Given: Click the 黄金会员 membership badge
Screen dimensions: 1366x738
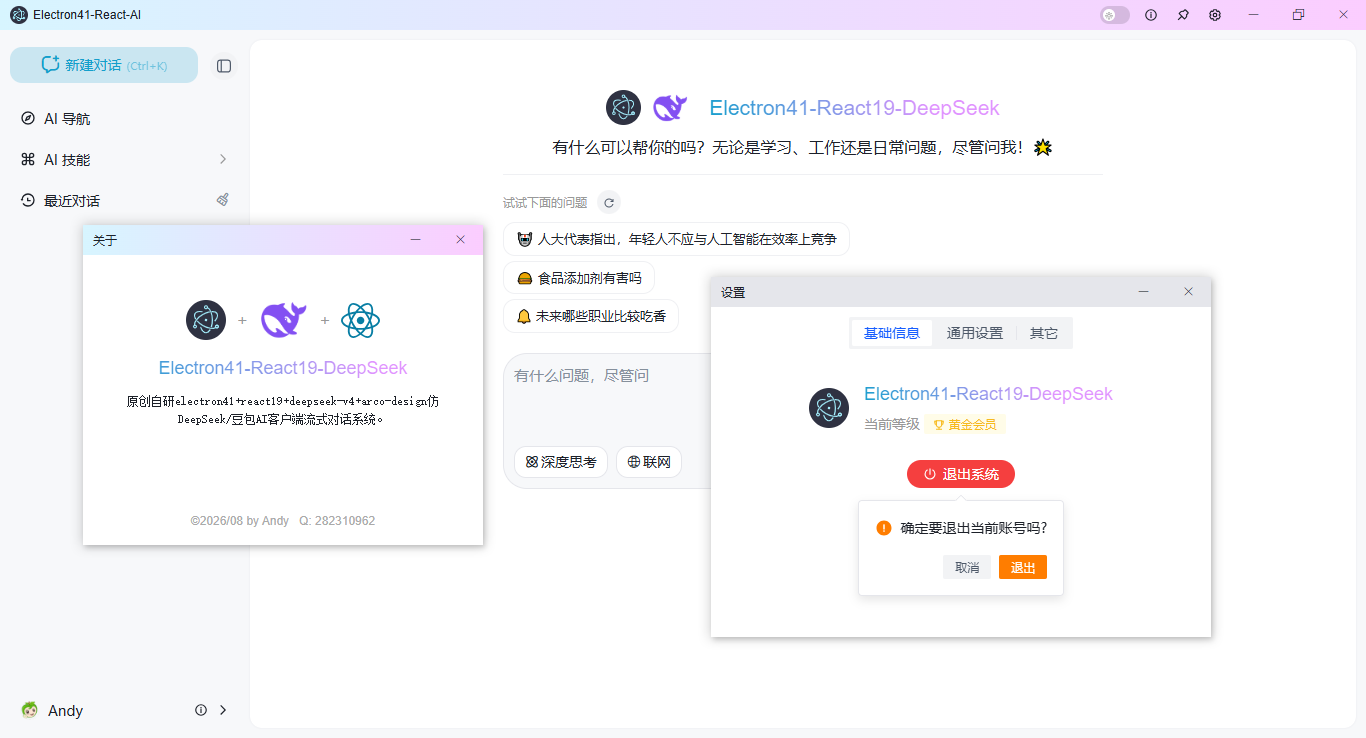Looking at the screenshot, I should pos(965,424).
